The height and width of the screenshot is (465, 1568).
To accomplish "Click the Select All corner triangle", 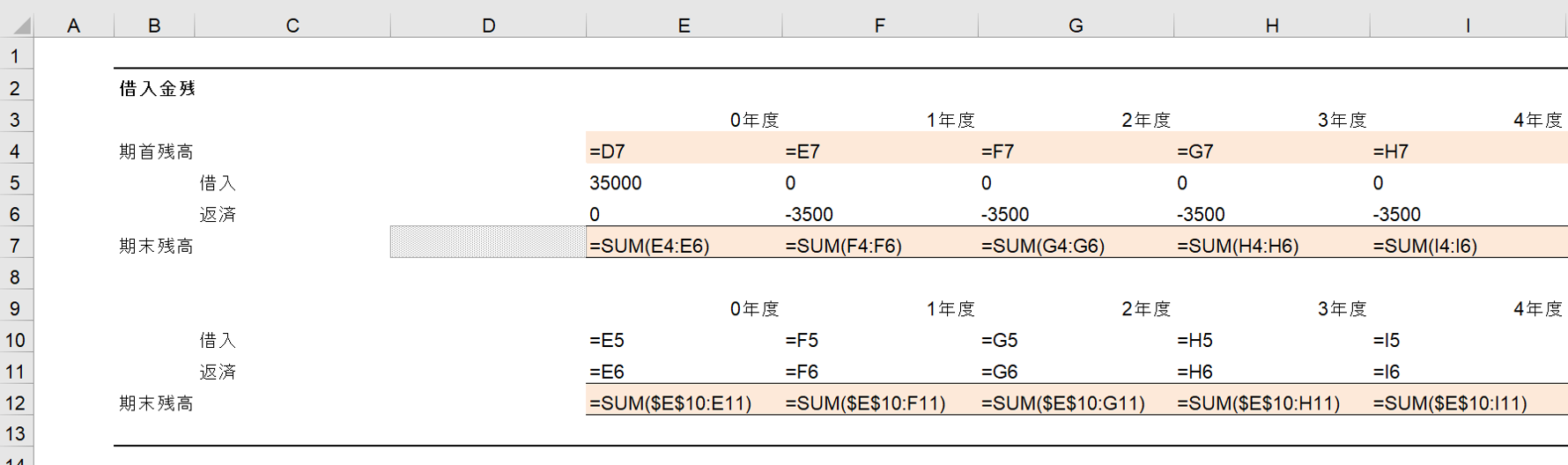I will [19, 25].
